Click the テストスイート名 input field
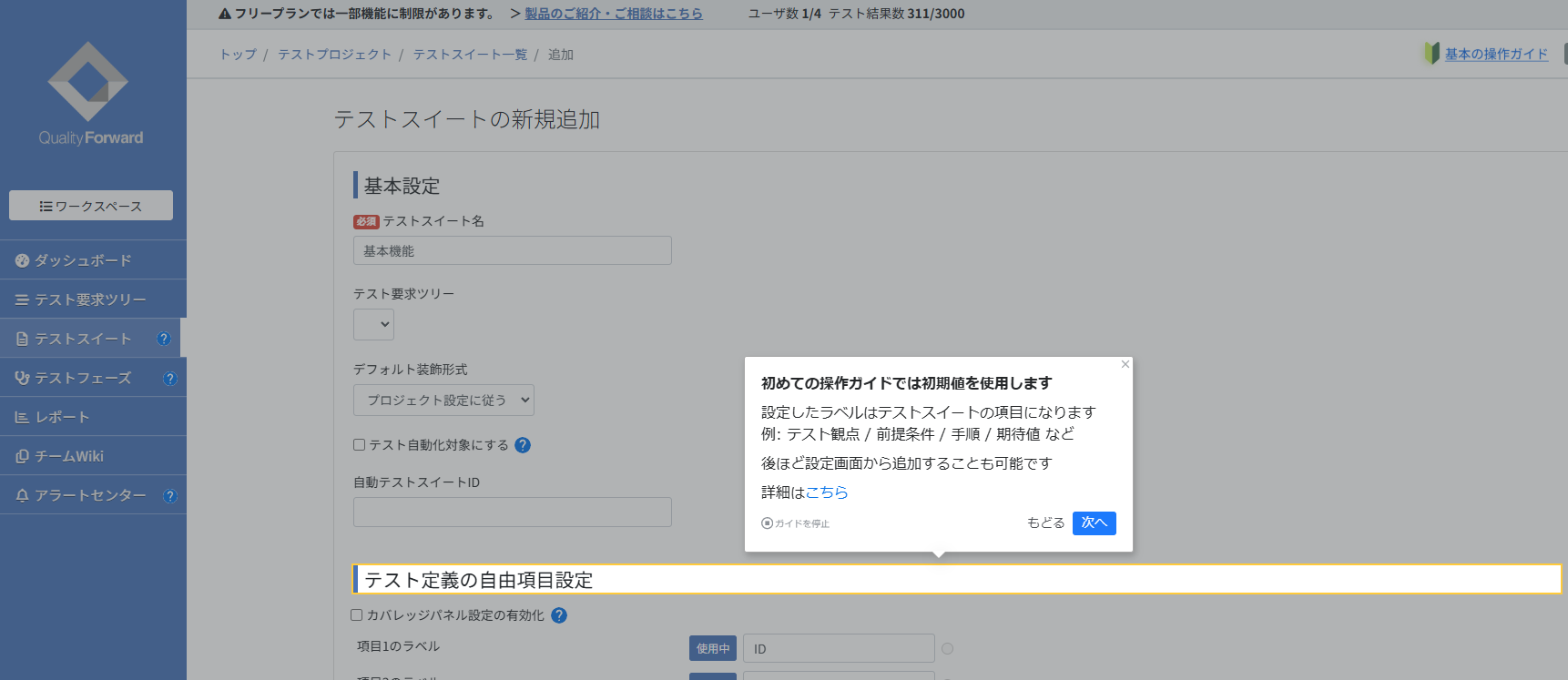Screen dimensions: 1568x680 tap(513, 250)
